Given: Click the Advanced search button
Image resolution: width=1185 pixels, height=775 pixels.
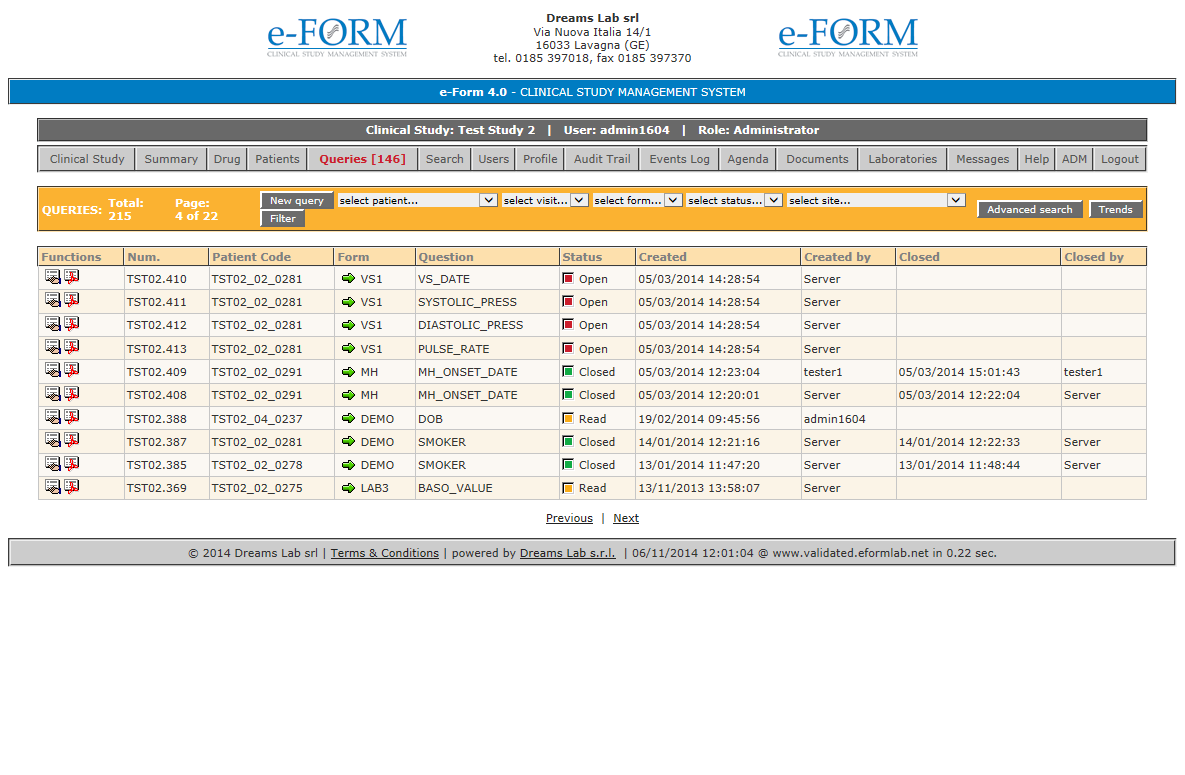Looking at the screenshot, I should click(1029, 210).
